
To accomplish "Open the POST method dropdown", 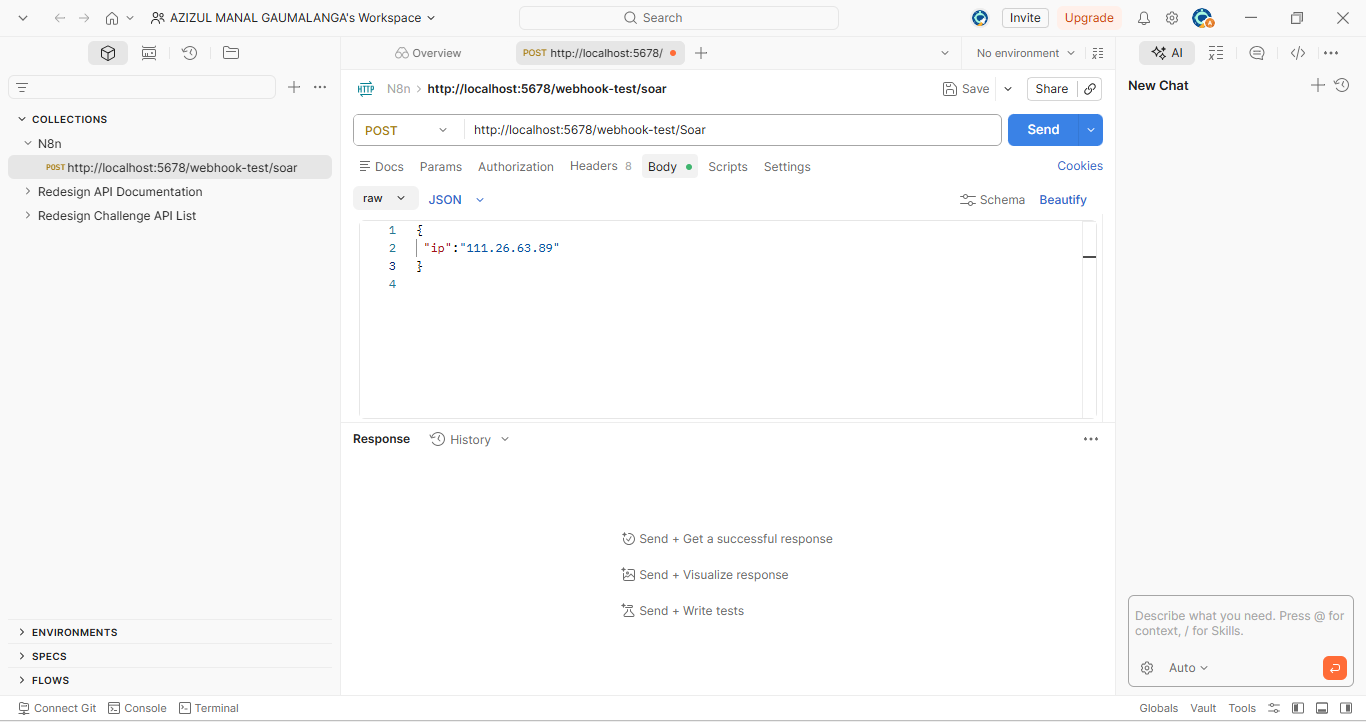I will [x=408, y=130].
